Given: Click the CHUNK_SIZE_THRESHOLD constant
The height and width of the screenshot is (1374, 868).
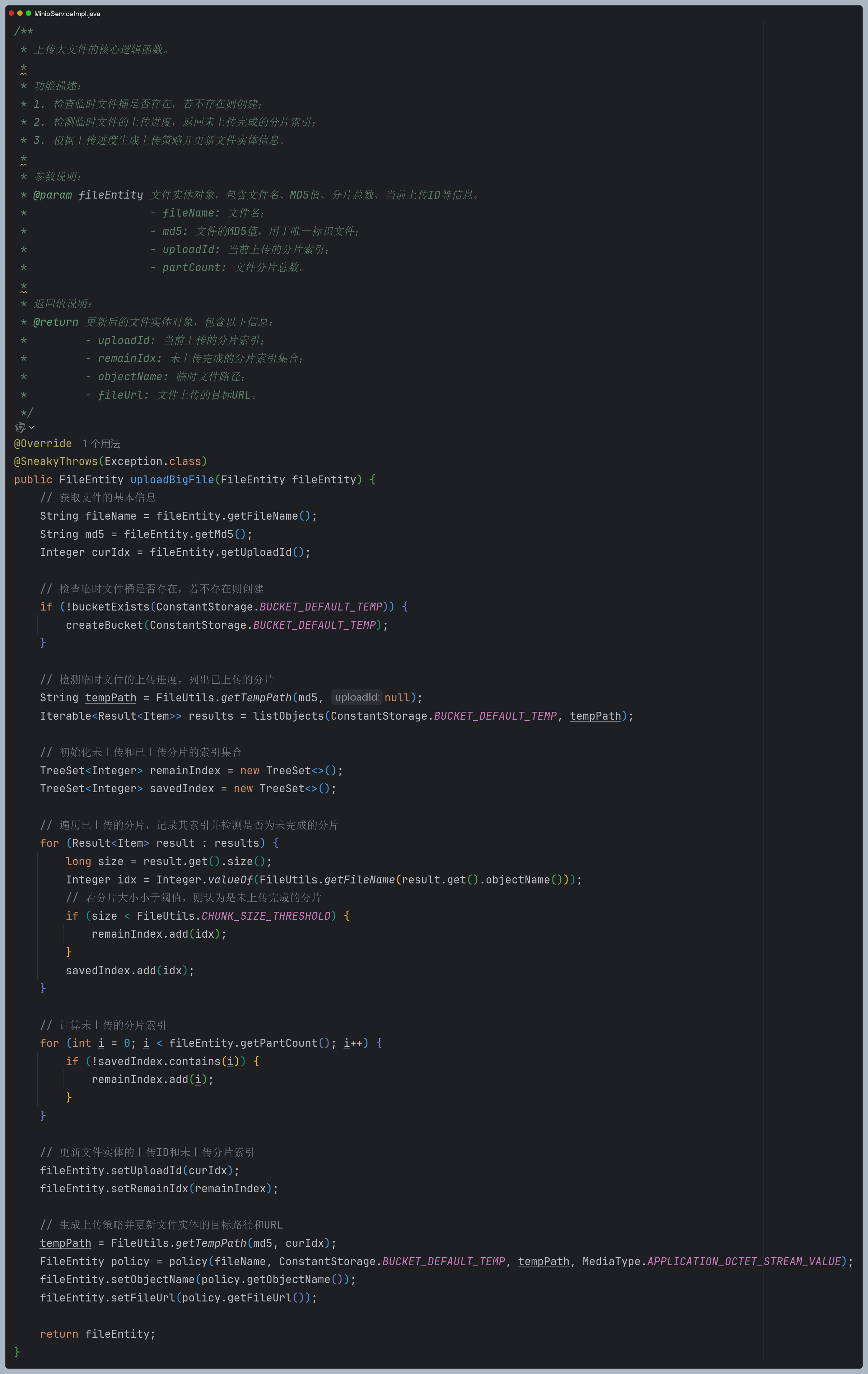Looking at the screenshot, I should click(266, 916).
